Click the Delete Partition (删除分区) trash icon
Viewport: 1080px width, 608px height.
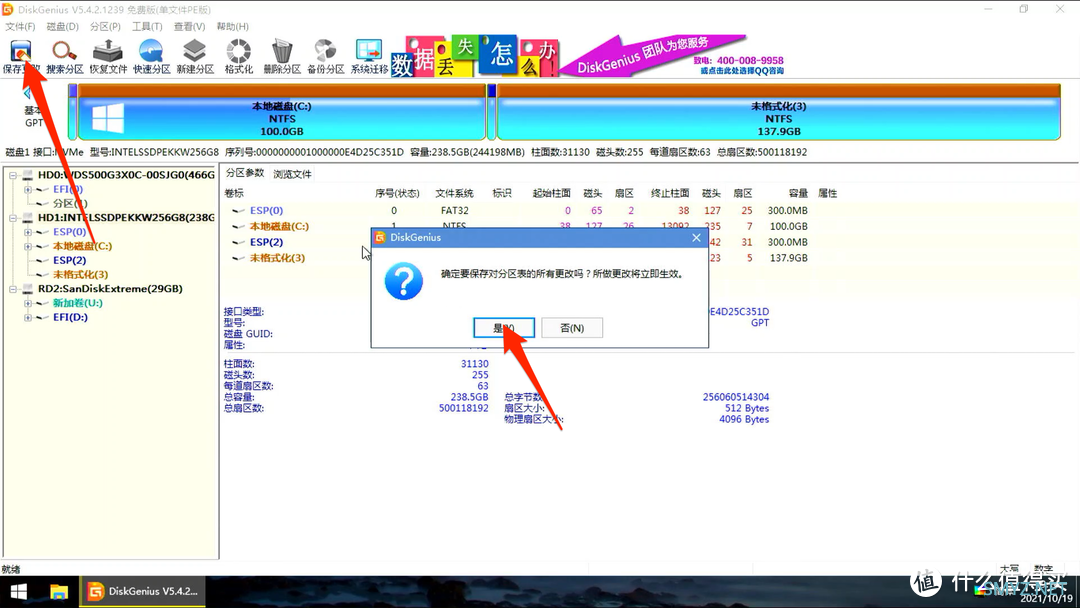point(282,56)
